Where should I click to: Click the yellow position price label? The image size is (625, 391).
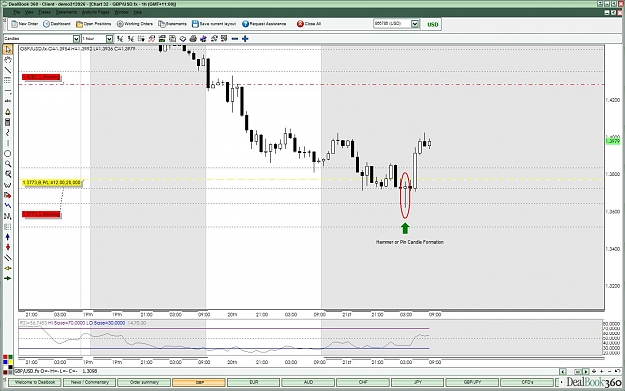coord(51,183)
